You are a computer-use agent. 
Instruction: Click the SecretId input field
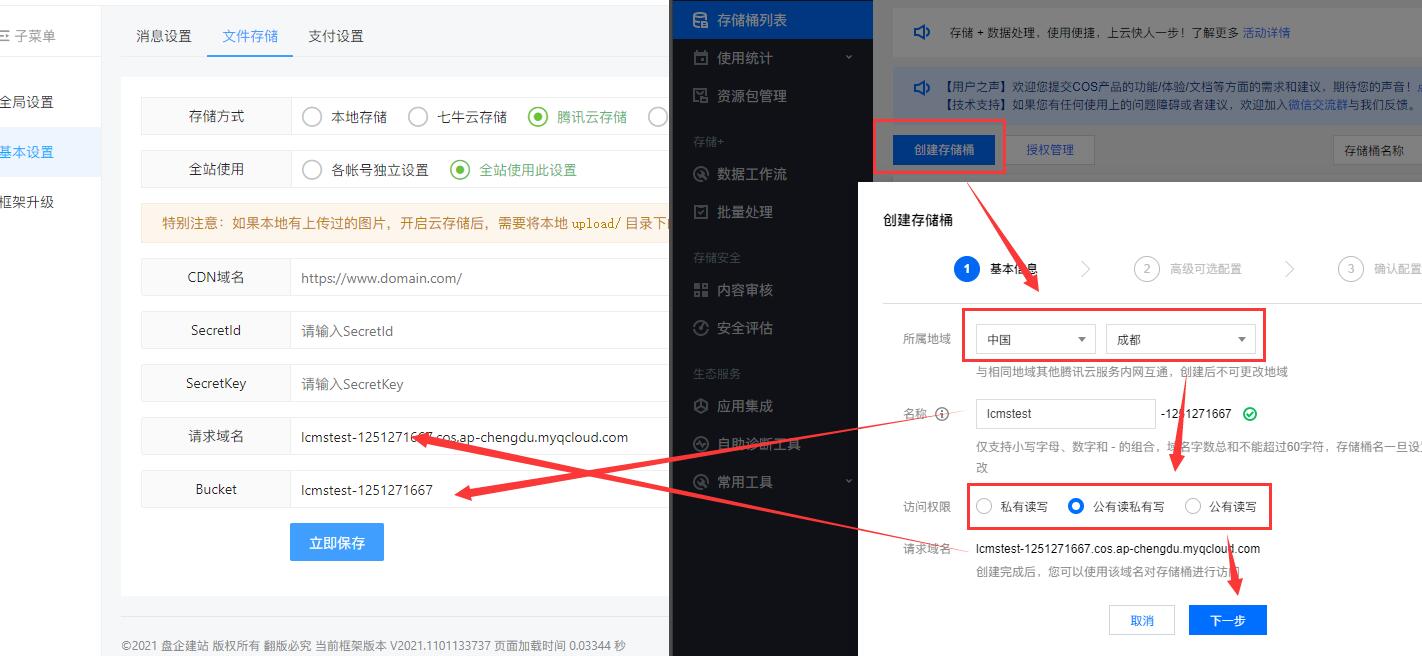pos(479,331)
